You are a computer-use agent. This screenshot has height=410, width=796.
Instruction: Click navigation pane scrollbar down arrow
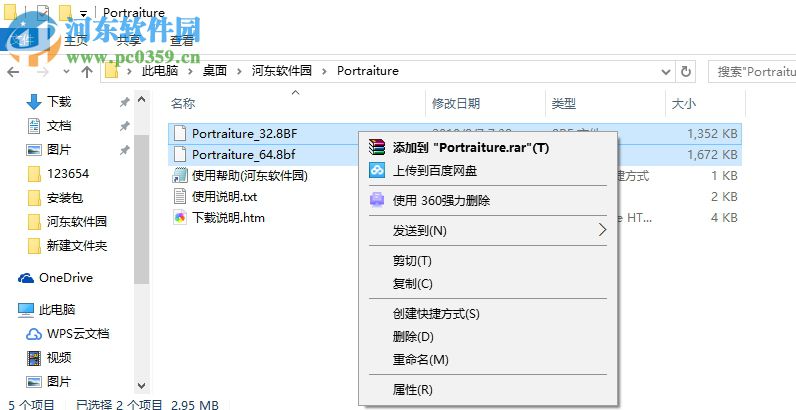coord(142,385)
